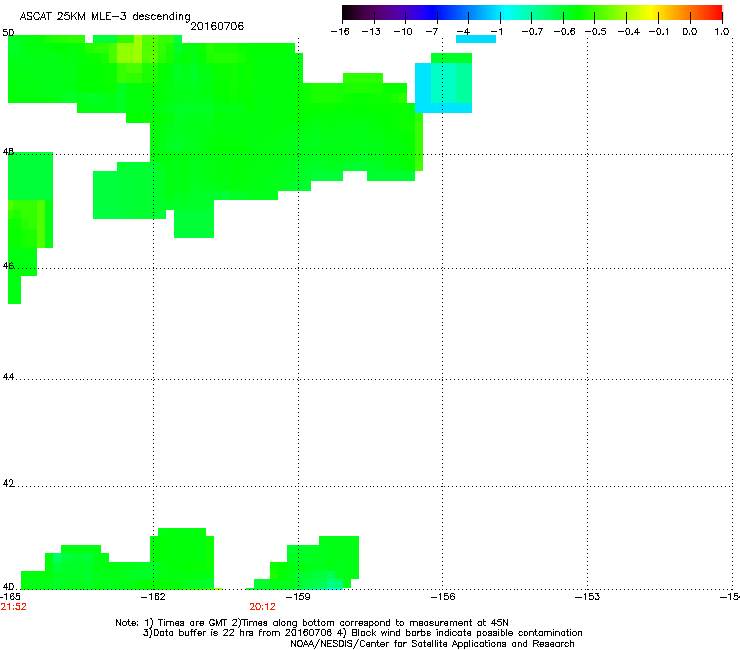
Task: Click the date label 20160706 at top
Action: (217, 26)
